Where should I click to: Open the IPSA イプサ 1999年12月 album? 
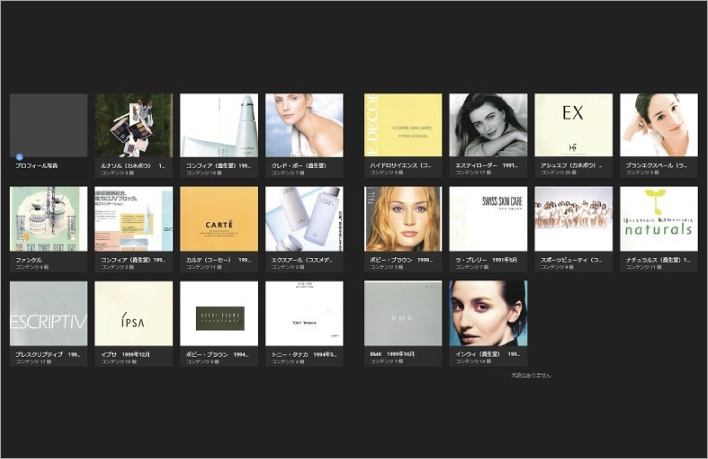point(134,314)
